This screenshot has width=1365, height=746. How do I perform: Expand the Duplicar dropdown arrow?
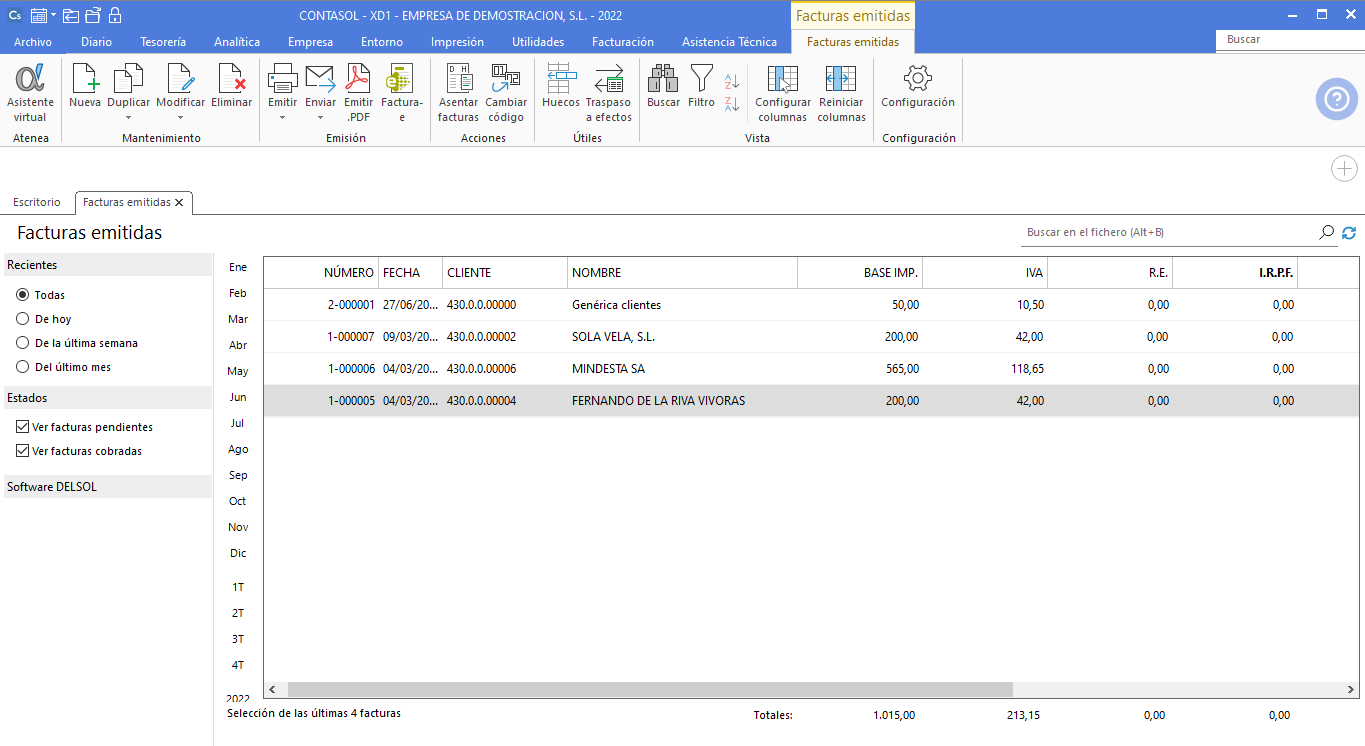point(128,117)
